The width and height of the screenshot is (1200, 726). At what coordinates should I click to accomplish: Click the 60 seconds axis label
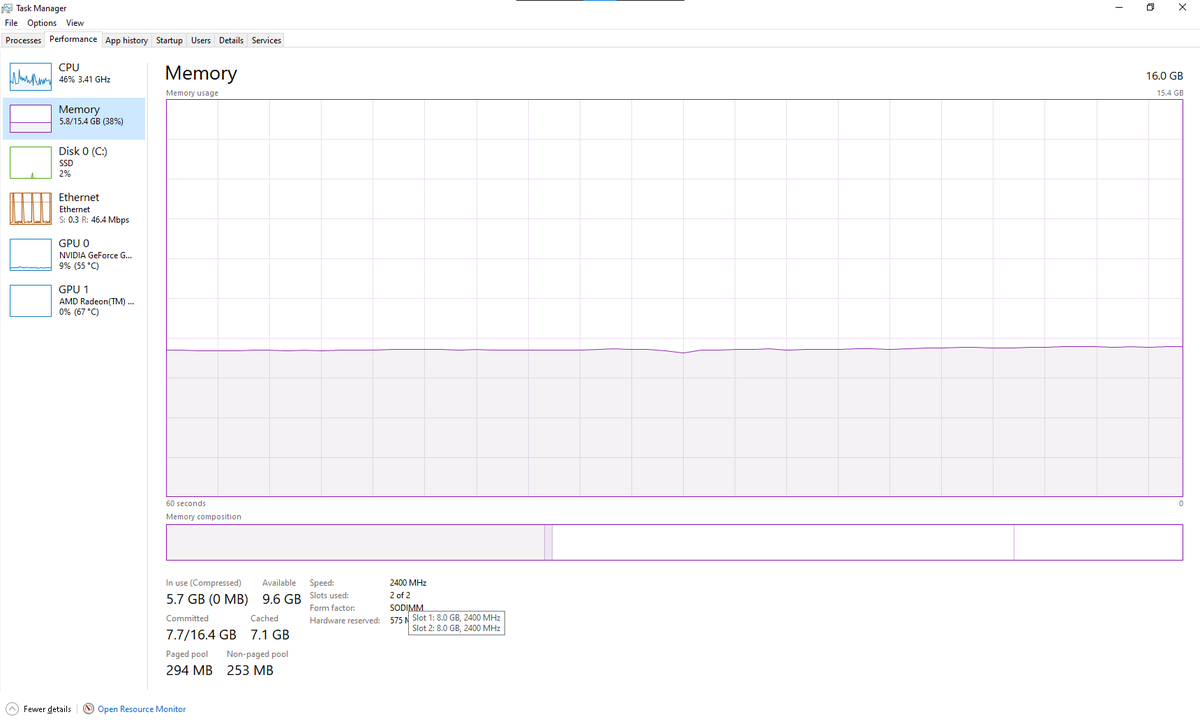pyautogui.click(x=186, y=504)
